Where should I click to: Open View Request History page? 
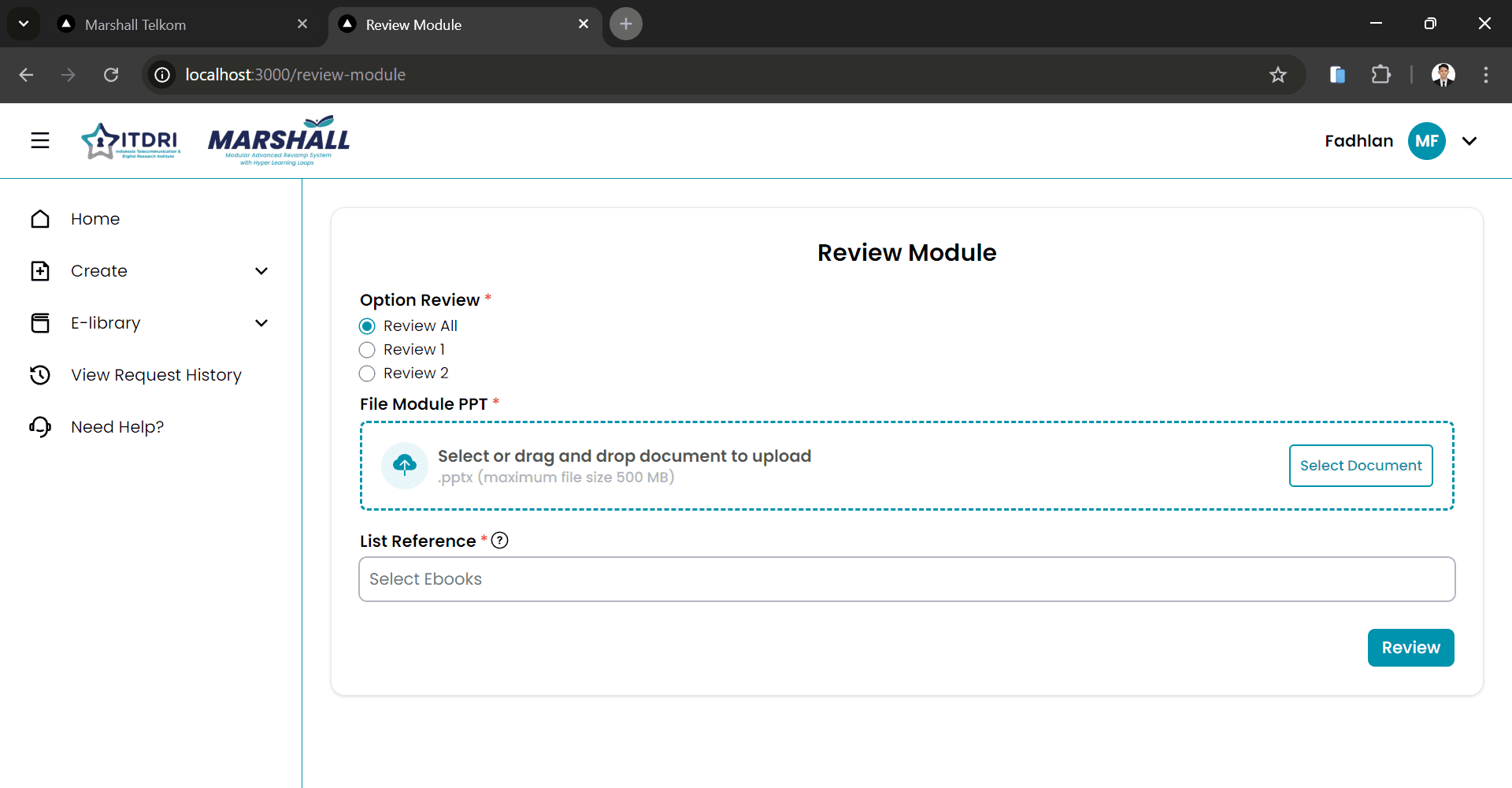[x=156, y=375]
